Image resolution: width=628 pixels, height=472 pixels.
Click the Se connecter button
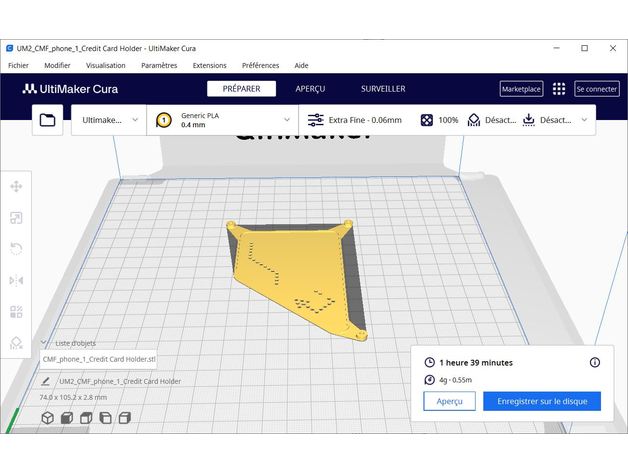pos(596,89)
